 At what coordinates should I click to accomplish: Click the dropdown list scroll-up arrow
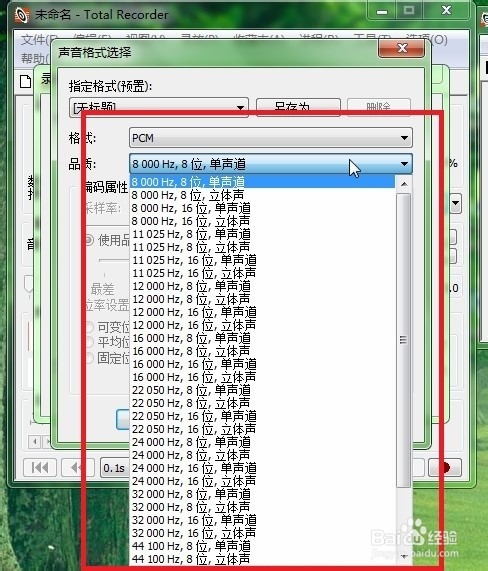click(404, 184)
